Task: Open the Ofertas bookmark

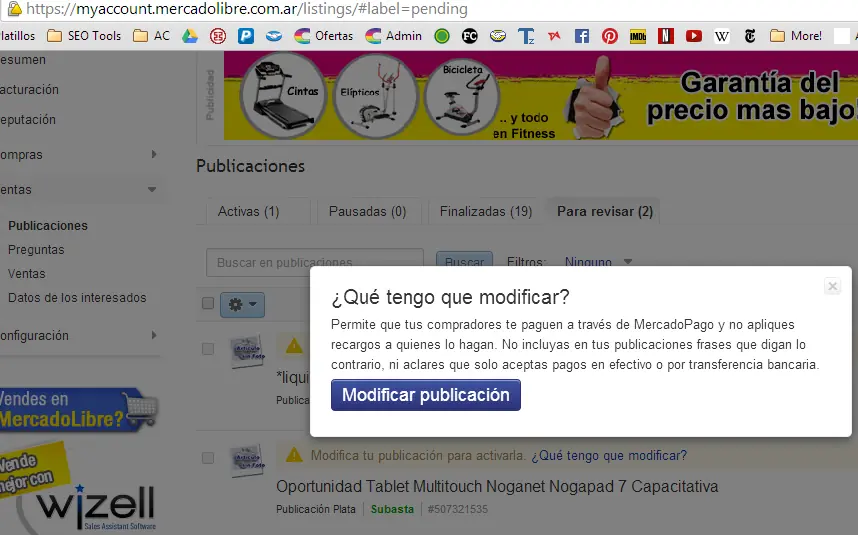Action: point(323,36)
